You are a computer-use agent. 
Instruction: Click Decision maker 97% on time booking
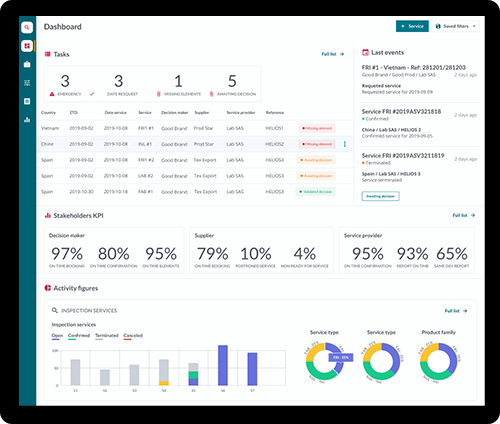point(67,257)
